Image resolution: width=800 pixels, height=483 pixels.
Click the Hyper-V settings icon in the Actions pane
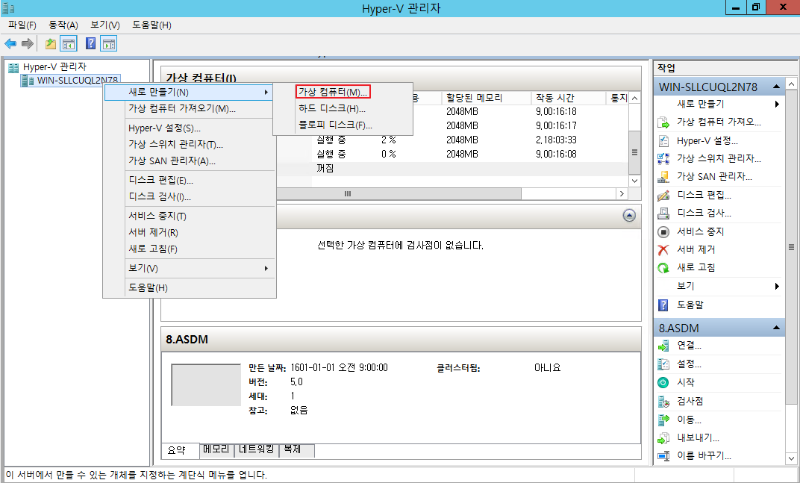coord(663,141)
